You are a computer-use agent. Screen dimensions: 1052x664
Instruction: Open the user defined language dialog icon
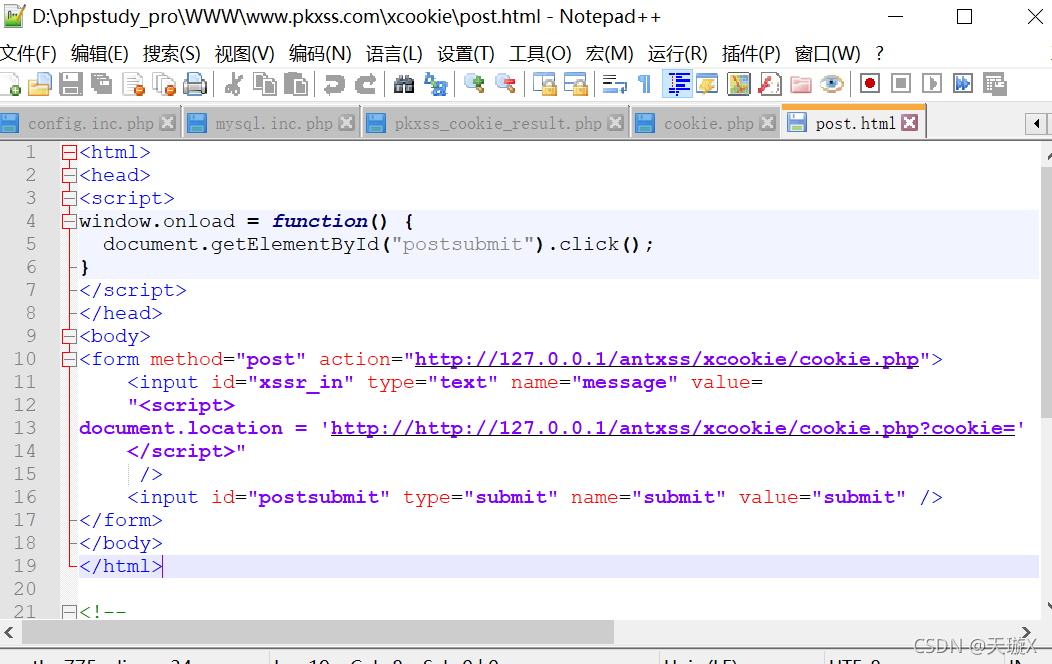(x=707, y=85)
